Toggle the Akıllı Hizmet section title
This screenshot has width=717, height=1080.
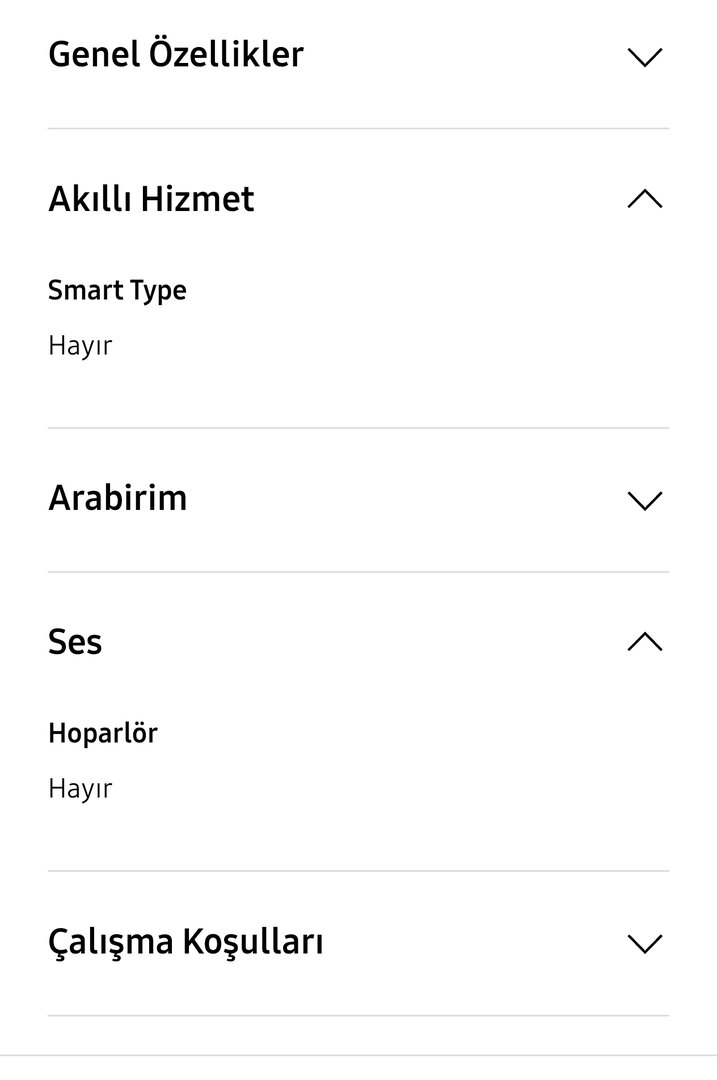click(151, 199)
